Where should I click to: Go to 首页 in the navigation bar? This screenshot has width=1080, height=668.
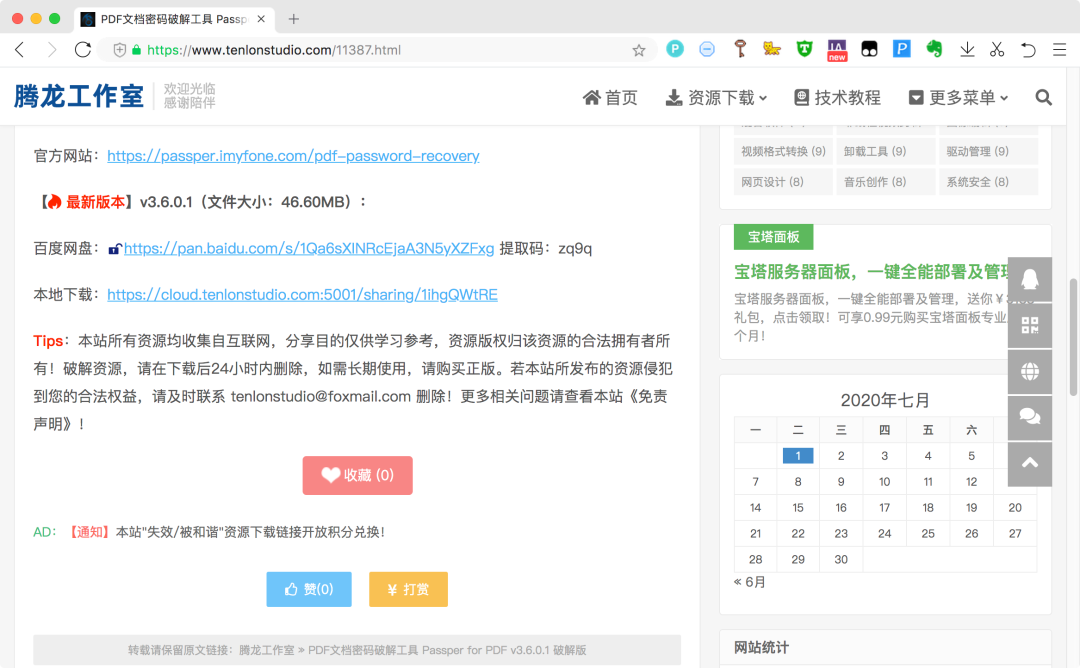tap(610, 97)
